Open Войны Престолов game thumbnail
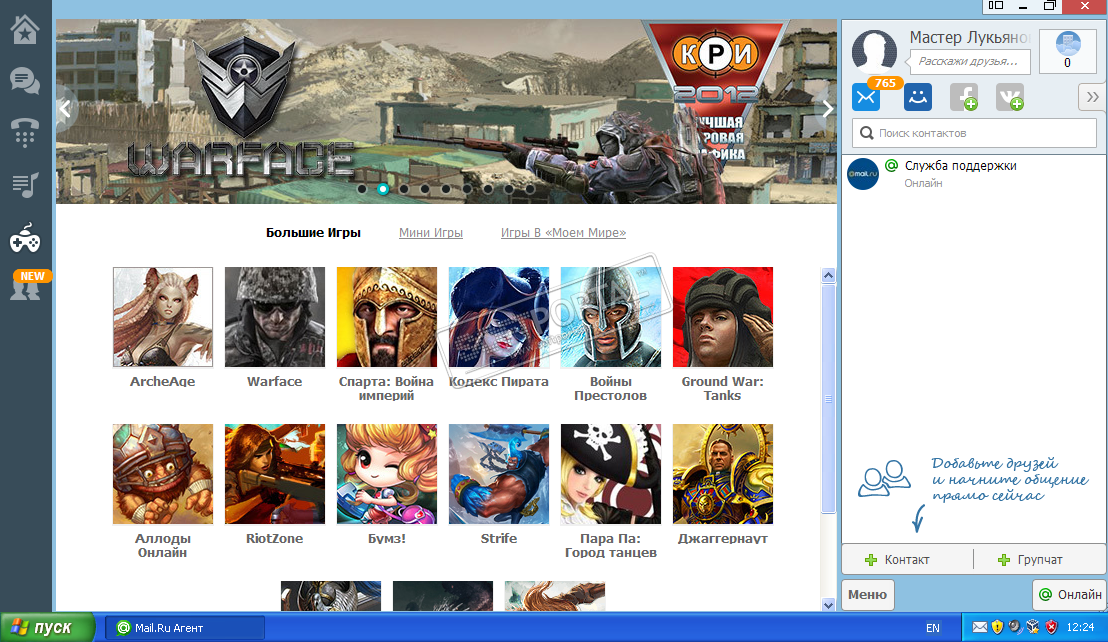 tap(611, 317)
